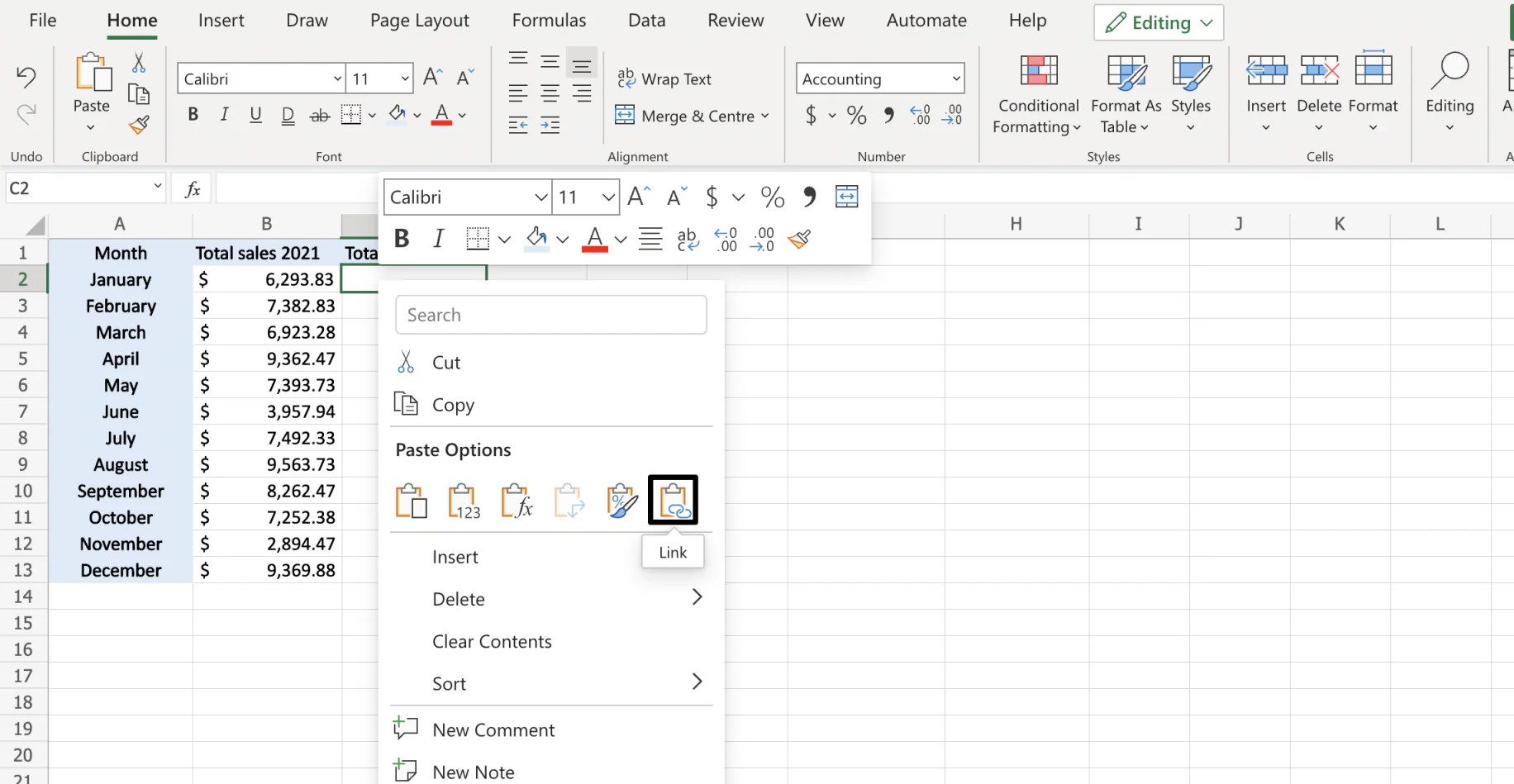Click the highlighted Paste Link option
Screen dimensions: 1514x784
pos(673,500)
